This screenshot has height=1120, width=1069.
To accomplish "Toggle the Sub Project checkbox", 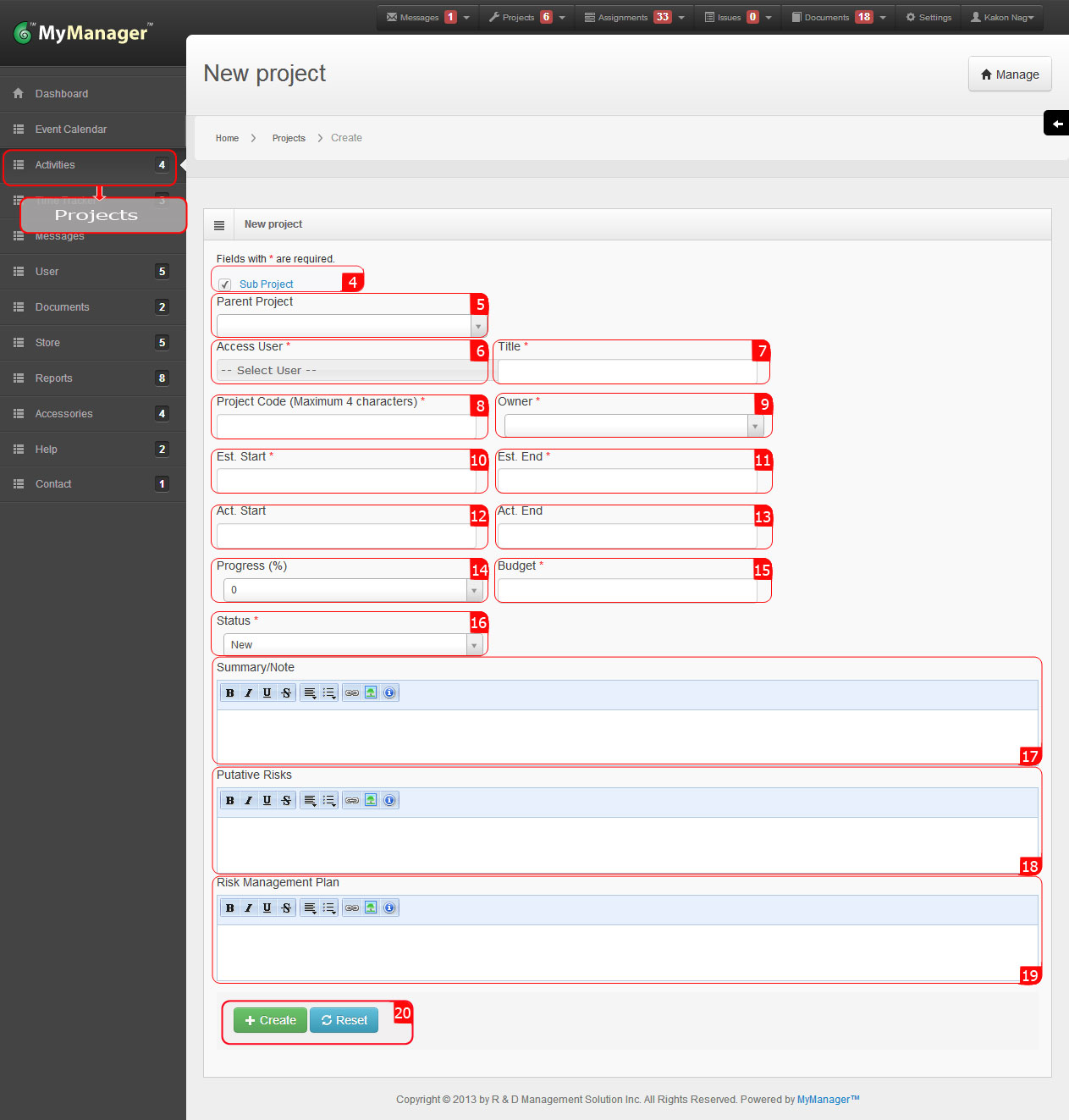I will click(x=225, y=284).
